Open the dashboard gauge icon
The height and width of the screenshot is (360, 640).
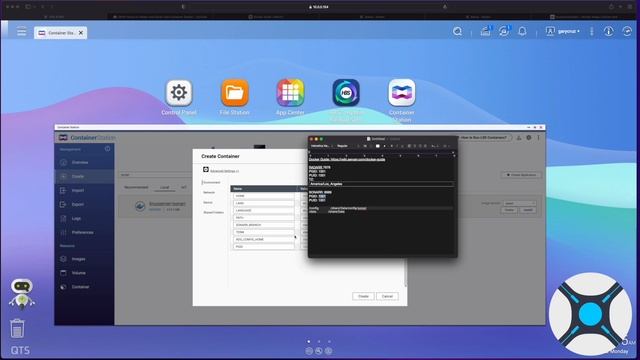pos(627,31)
